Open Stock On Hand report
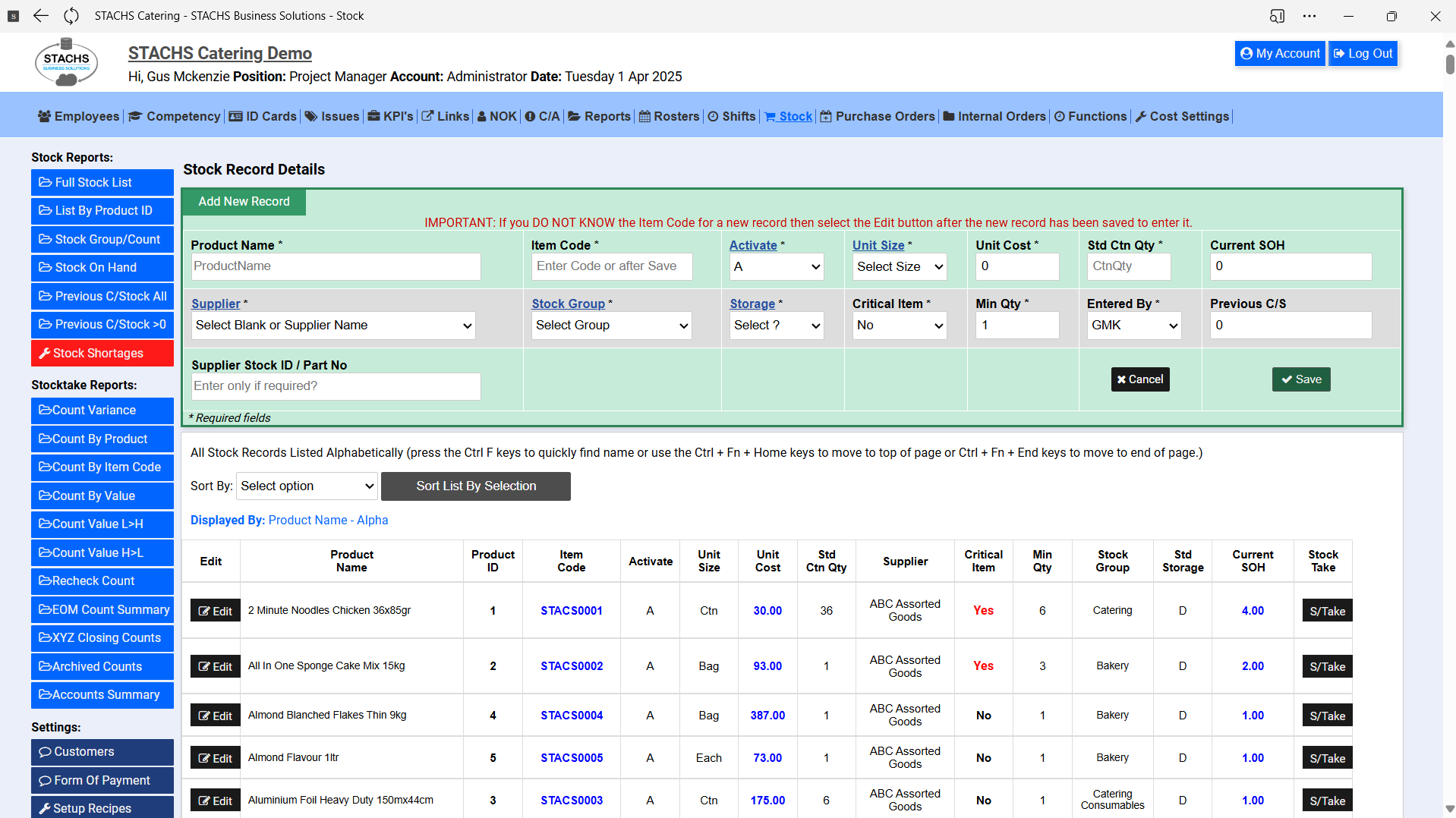 tap(102, 268)
